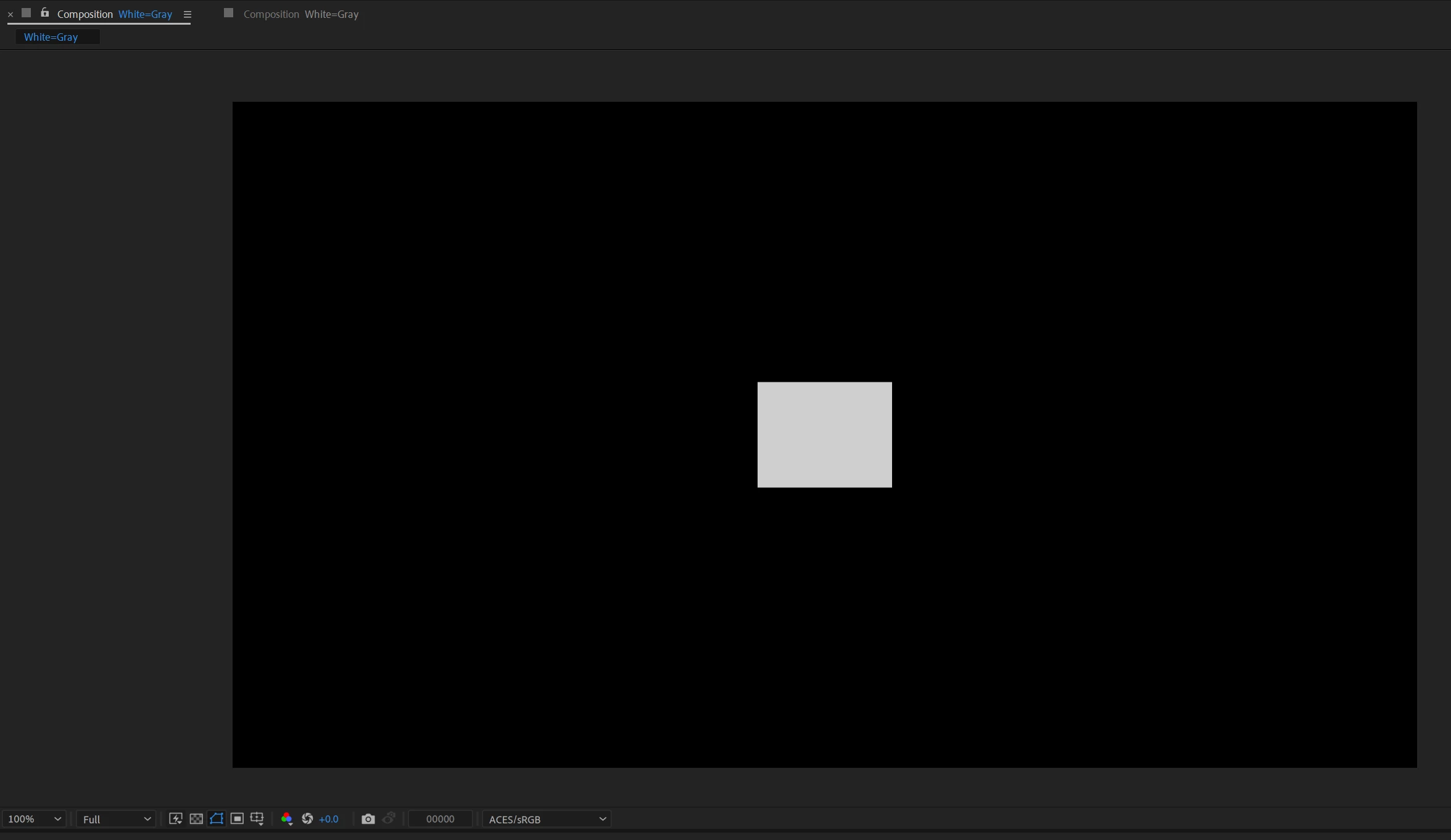Take a snapshot with the camera icon
This screenshot has height=840, width=1451.
[x=368, y=818]
